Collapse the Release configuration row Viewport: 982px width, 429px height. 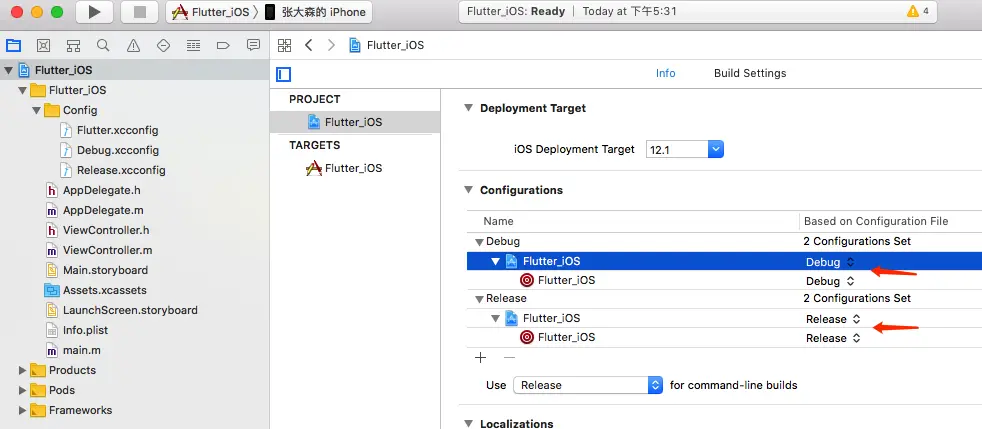[x=479, y=299]
